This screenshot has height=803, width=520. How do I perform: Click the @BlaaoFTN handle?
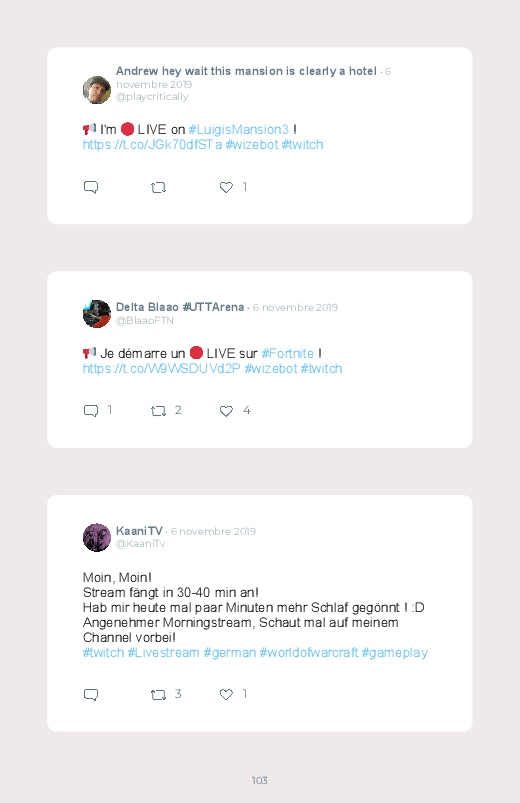pyautogui.click(x=144, y=321)
